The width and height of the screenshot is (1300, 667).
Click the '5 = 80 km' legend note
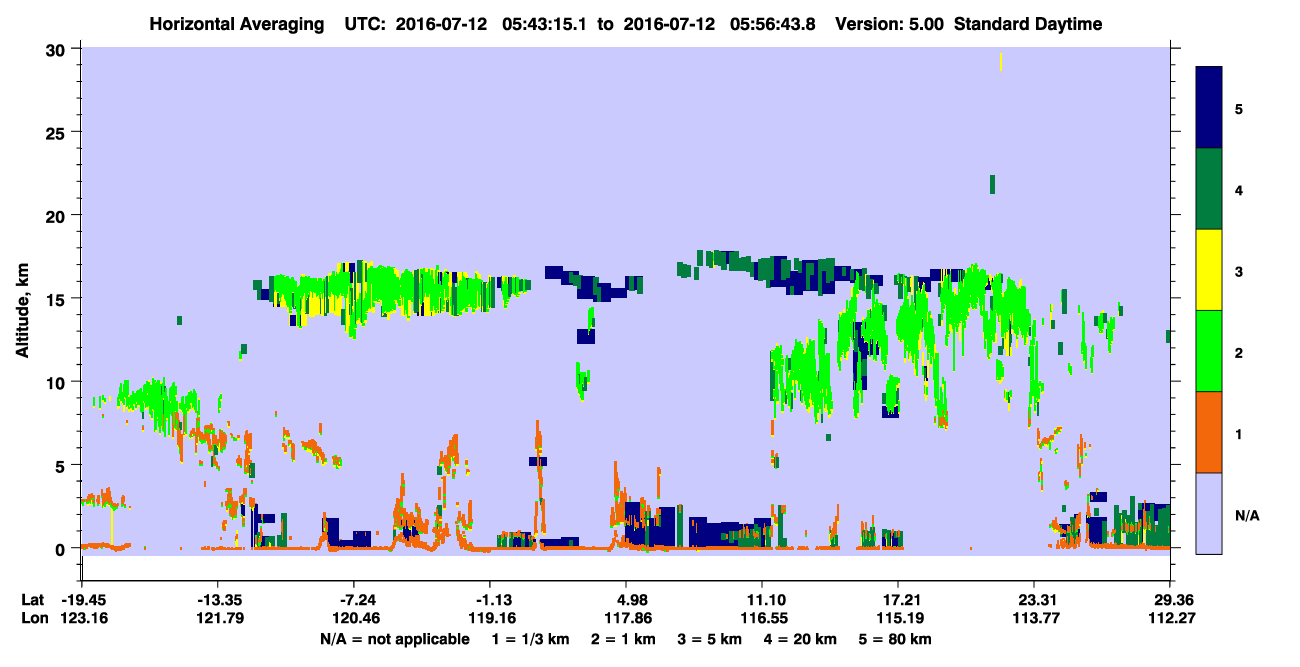[896, 638]
